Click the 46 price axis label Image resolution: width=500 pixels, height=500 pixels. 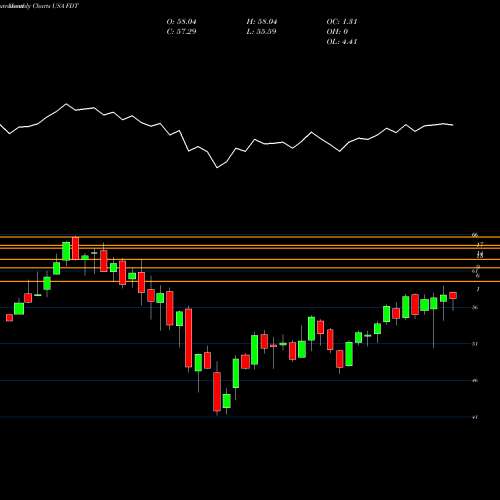475,380
